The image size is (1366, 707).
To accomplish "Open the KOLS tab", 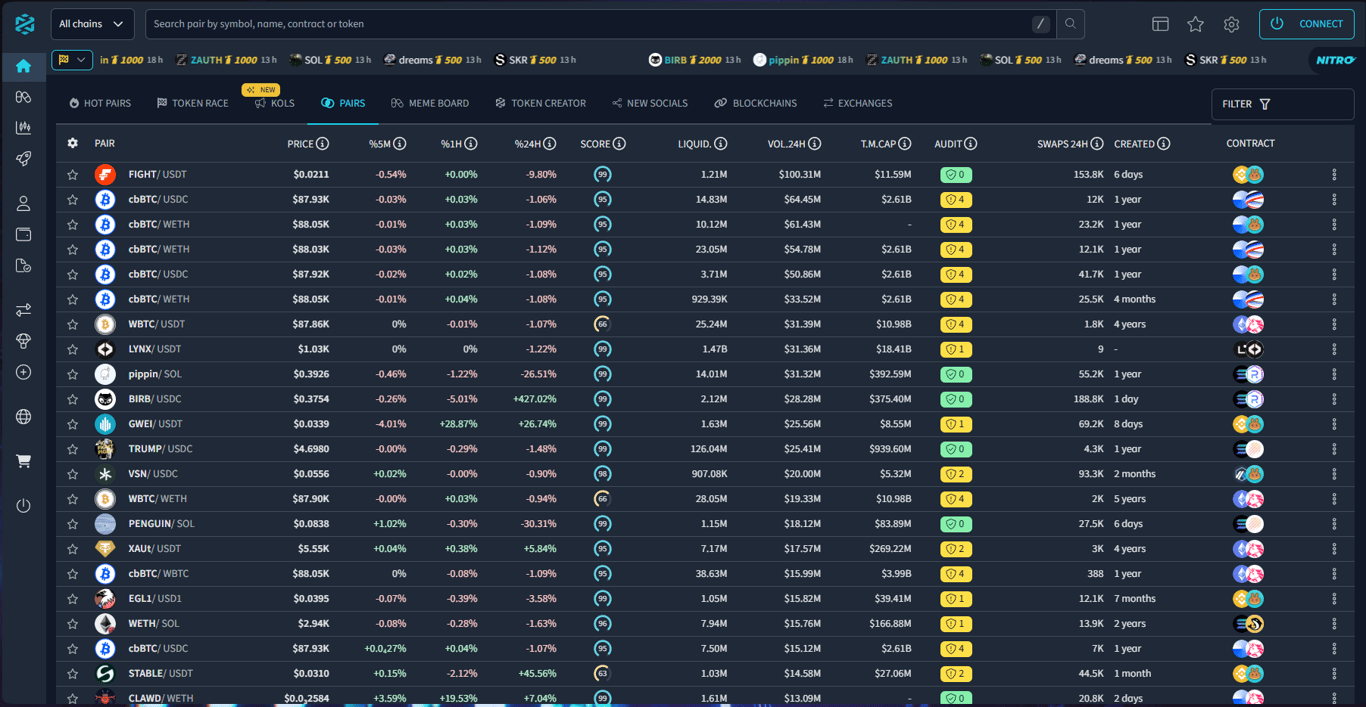I will (275, 103).
